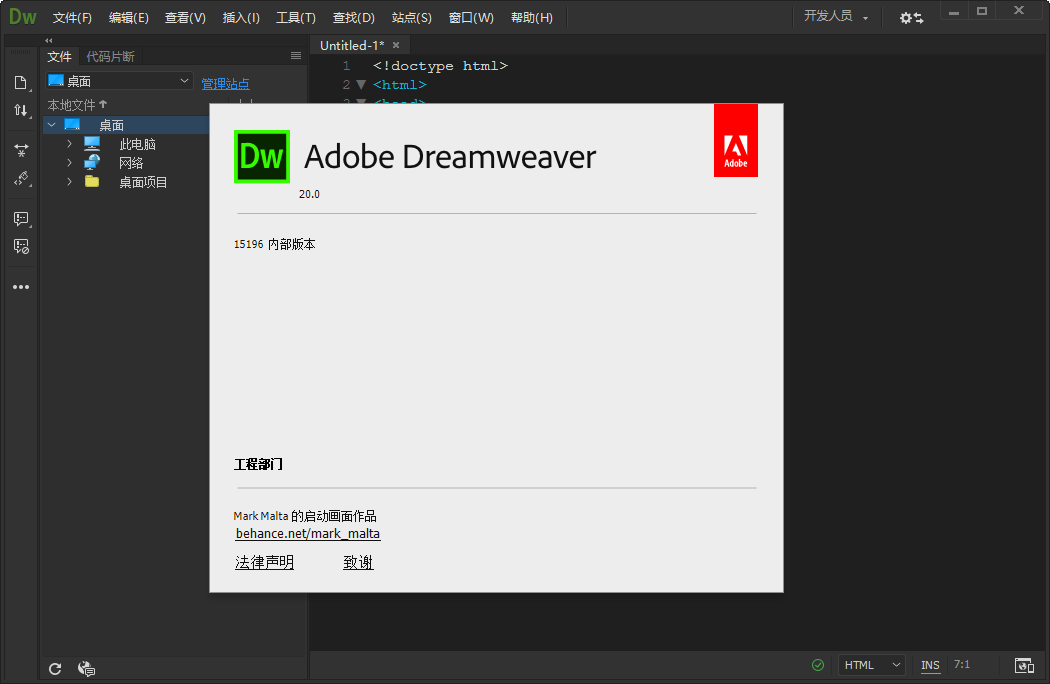Expand the 此电脑 tree node
The height and width of the screenshot is (684, 1050).
pyautogui.click(x=69, y=143)
